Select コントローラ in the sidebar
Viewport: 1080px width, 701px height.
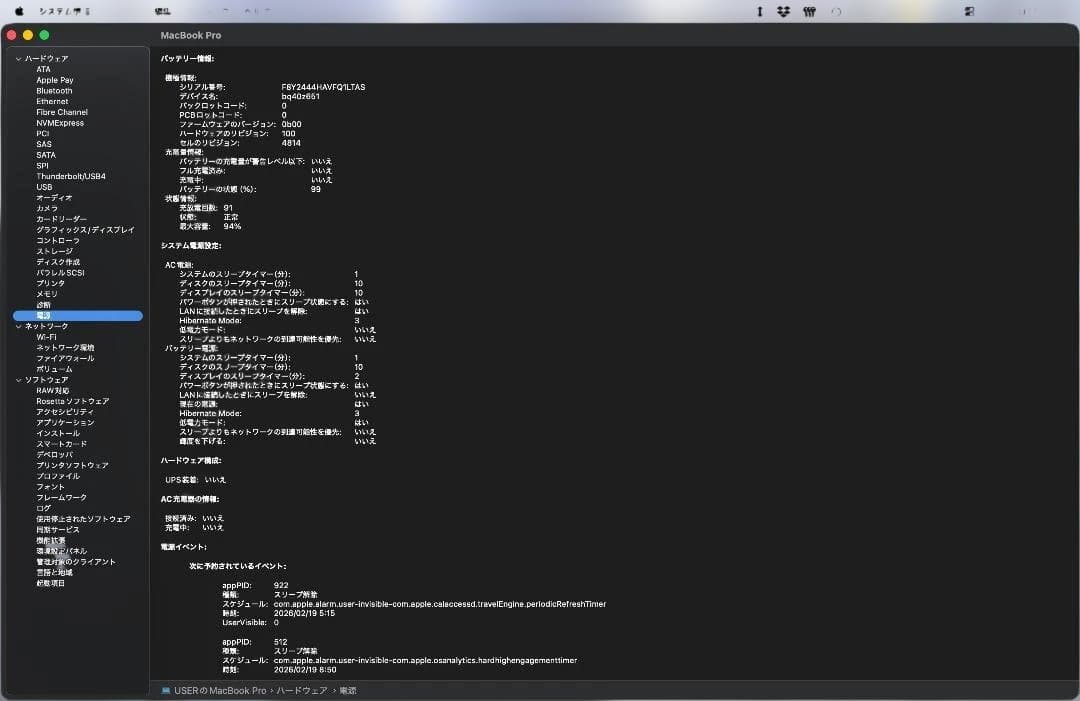[x=58, y=240]
